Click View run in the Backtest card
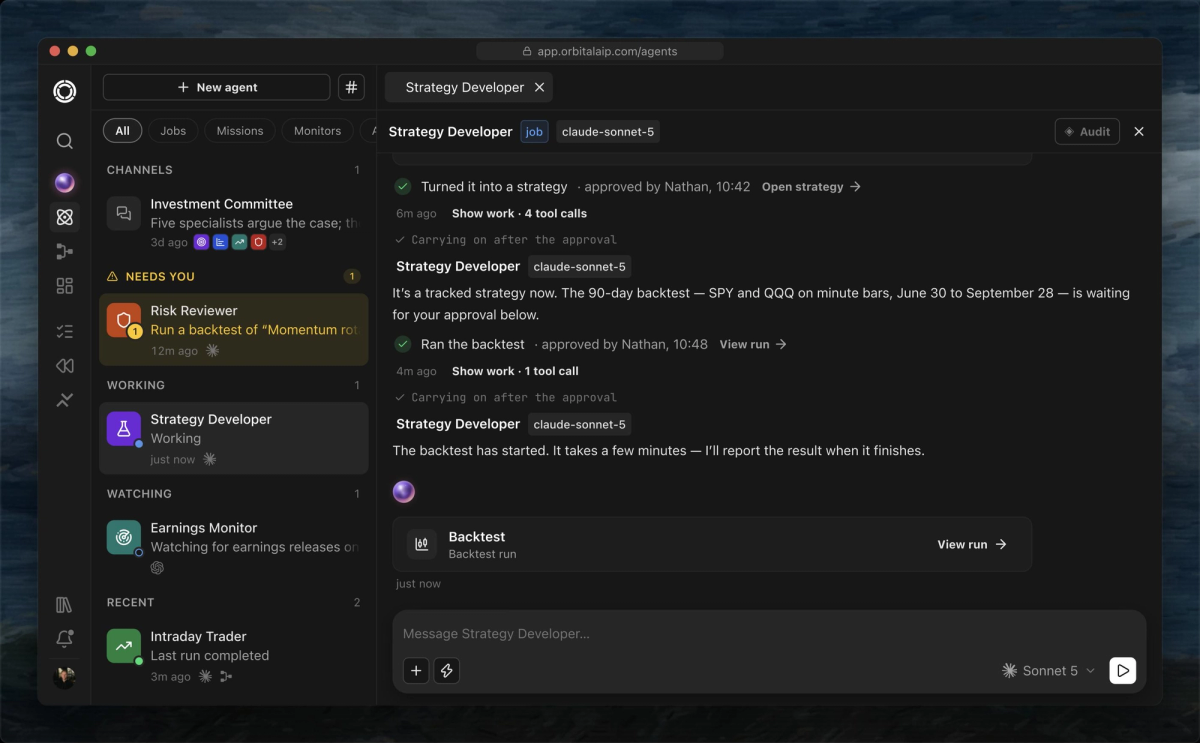This screenshot has height=743, width=1200. (x=972, y=544)
